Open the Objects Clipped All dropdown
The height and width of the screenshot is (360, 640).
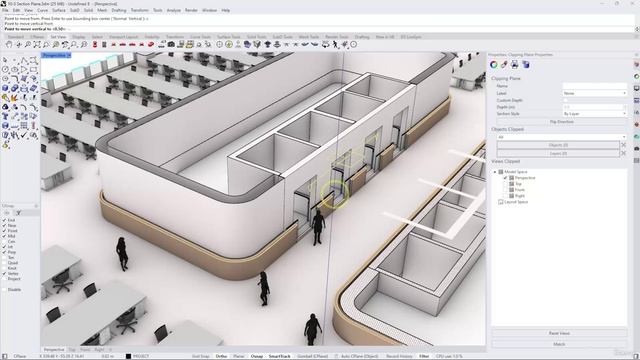coord(562,137)
